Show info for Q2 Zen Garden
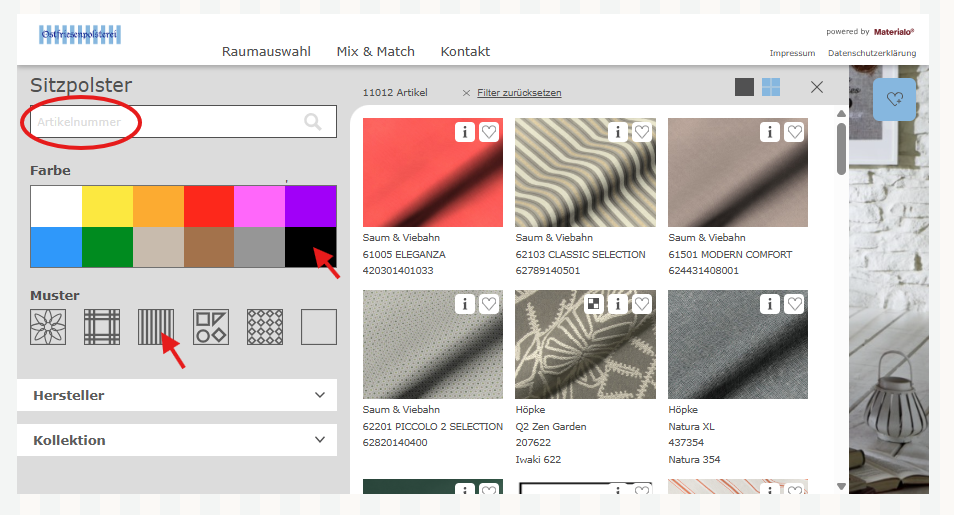This screenshot has width=954, height=515. tap(618, 304)
